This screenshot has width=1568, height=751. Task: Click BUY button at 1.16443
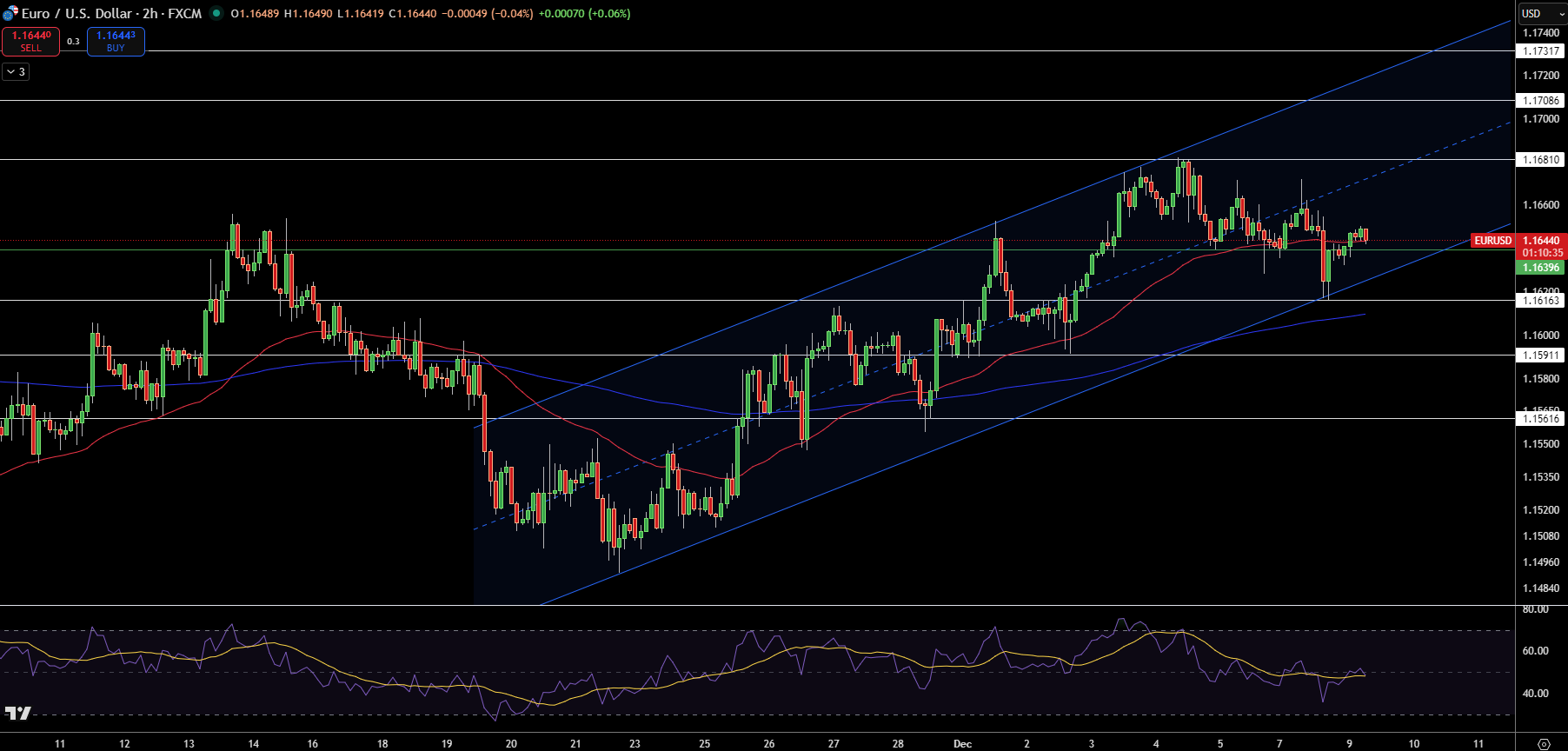pos(116,42)
